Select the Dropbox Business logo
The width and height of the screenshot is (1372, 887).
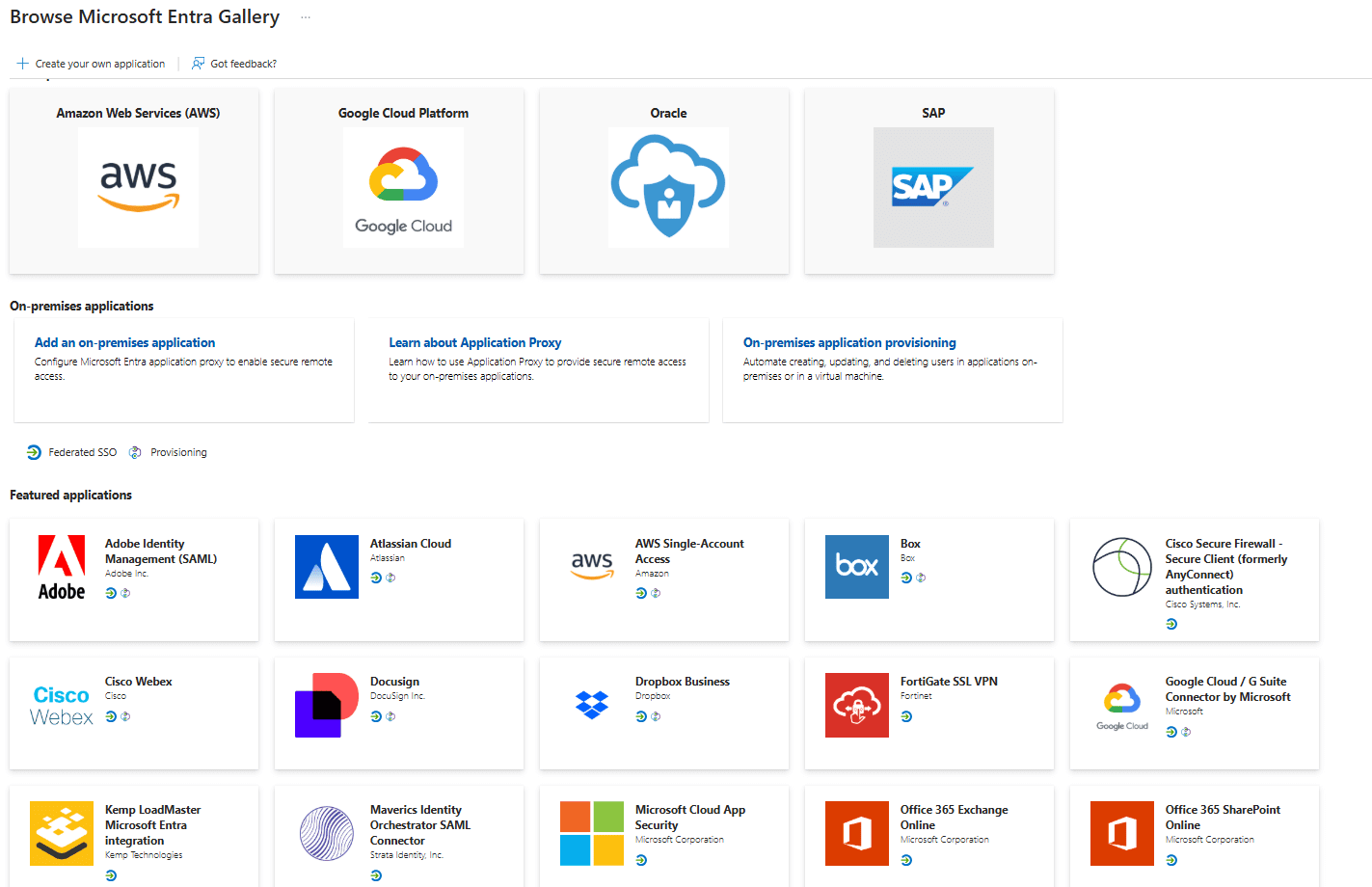592,705
